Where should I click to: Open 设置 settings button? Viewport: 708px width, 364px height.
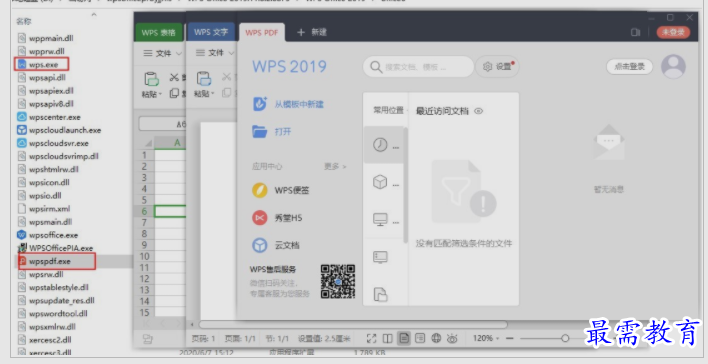click(497, 66)
